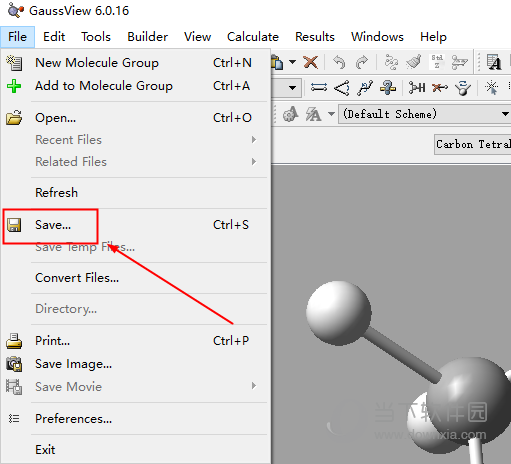Expand the Save Movie submenu
The height and width of the screenshot is (464, 511).
[136, 387]
